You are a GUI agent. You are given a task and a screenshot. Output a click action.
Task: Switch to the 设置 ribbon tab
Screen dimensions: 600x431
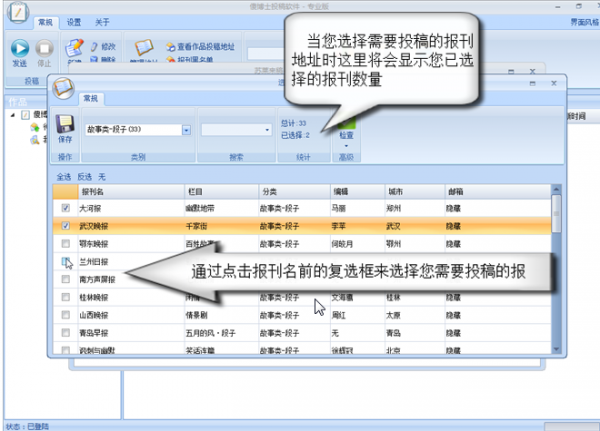click(74, 21)
